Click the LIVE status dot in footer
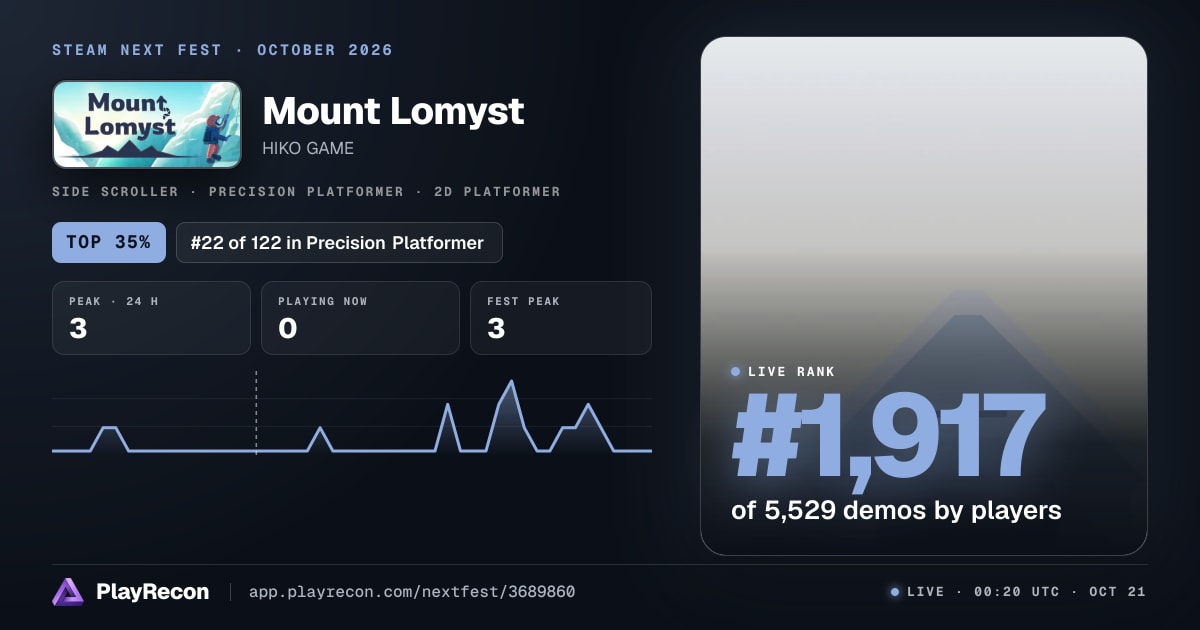This screenshot has height=630, width=1200. point(895,592)
